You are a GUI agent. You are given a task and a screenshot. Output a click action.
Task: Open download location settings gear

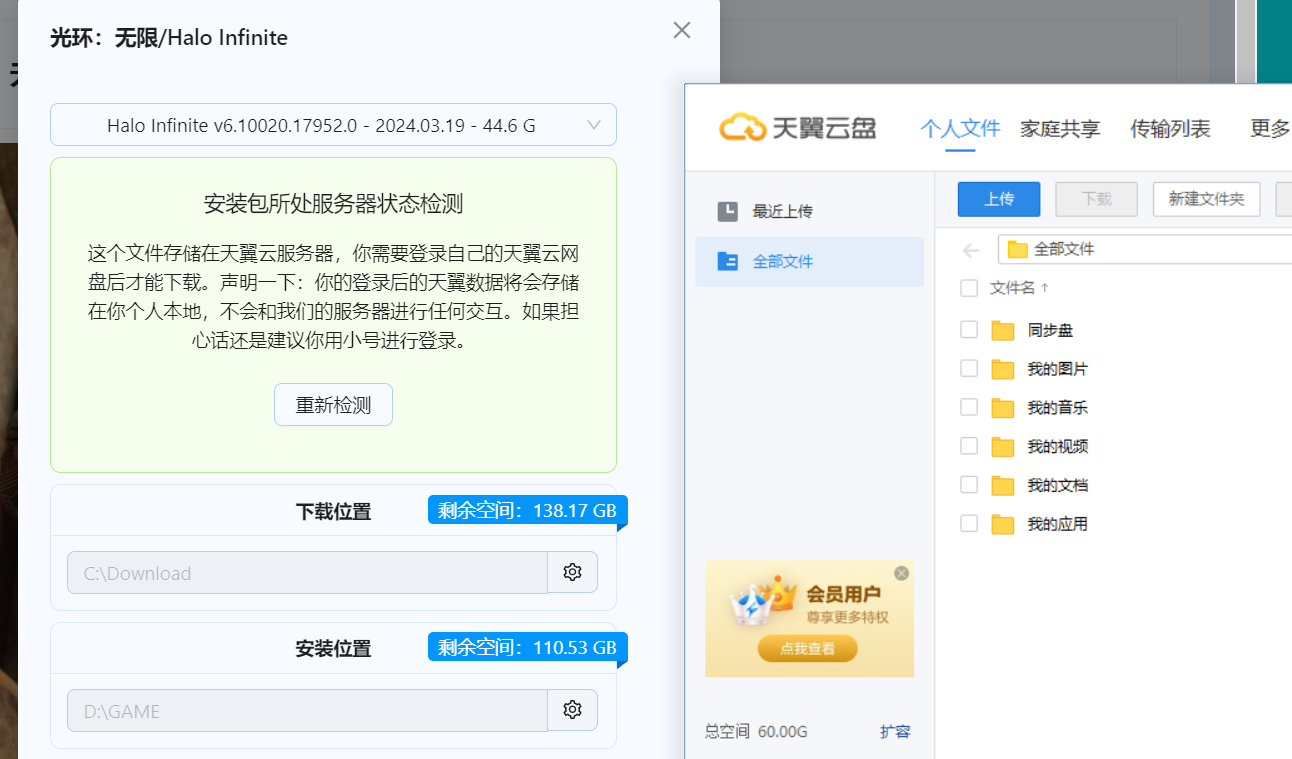[x=572, y=572]
